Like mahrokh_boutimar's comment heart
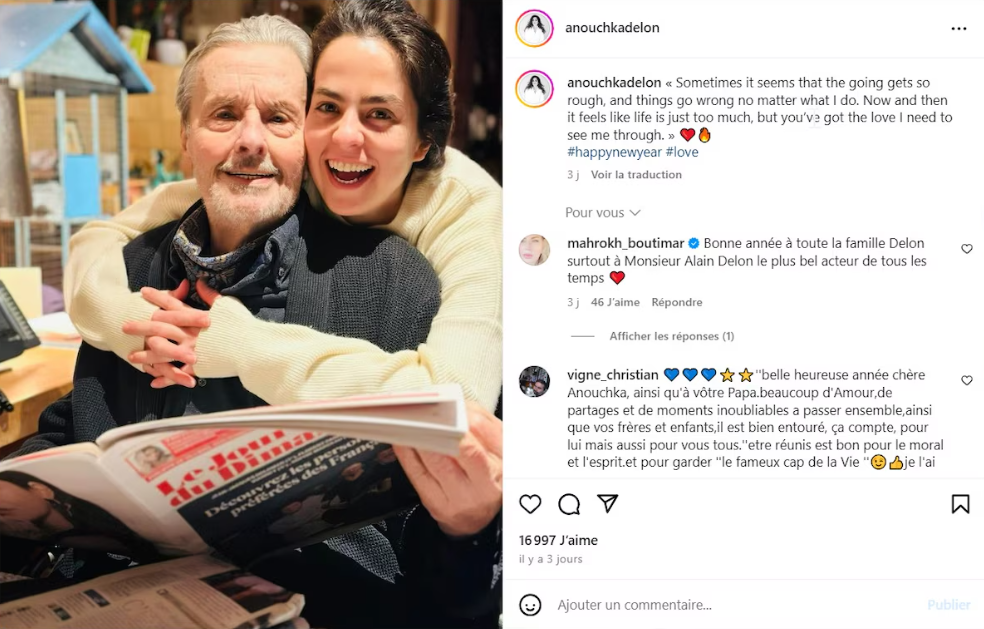Image resolution: width=984 pixels, height=629 pixels. point(966,249)
